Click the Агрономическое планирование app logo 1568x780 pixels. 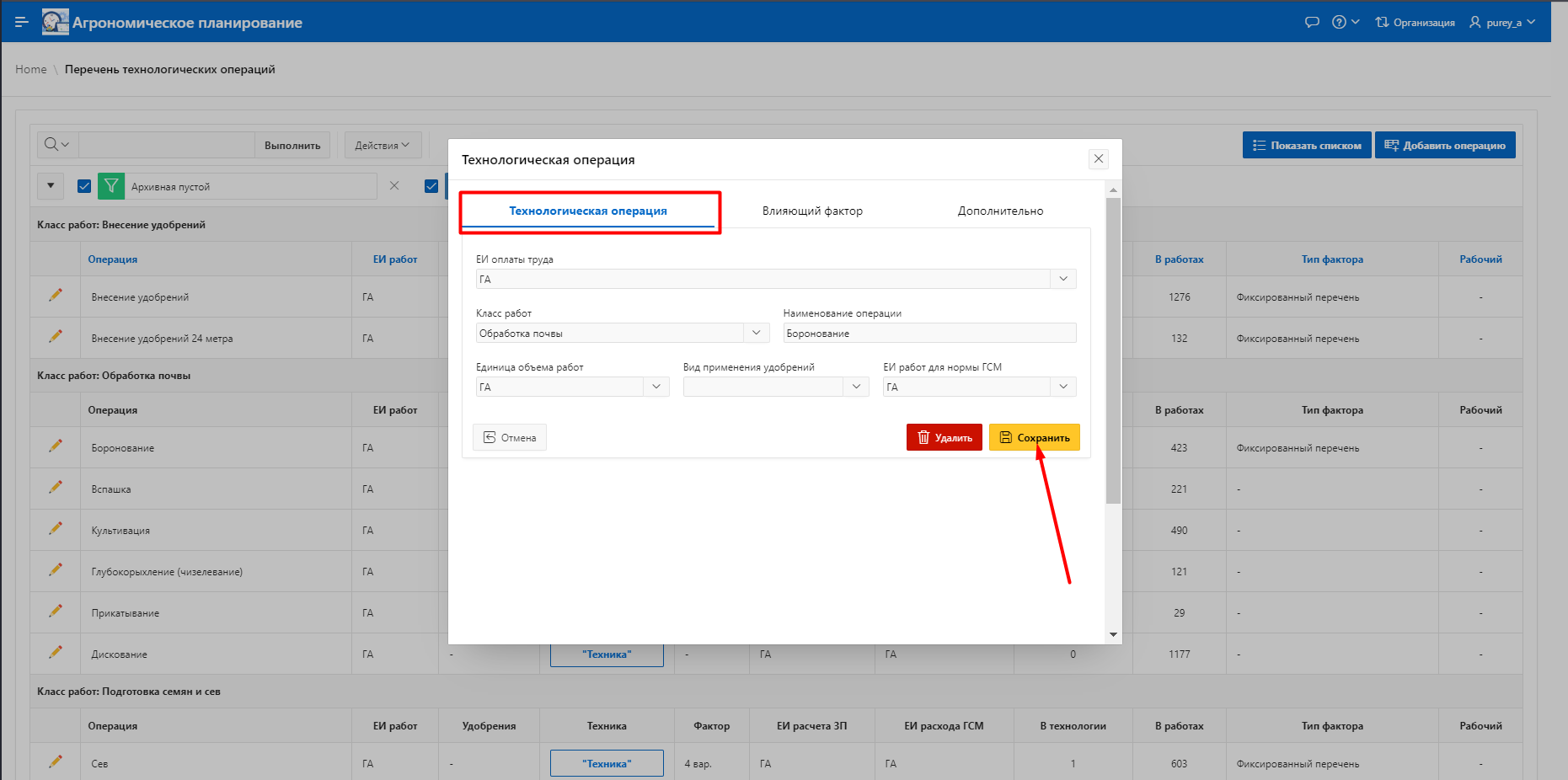(56, 22)
